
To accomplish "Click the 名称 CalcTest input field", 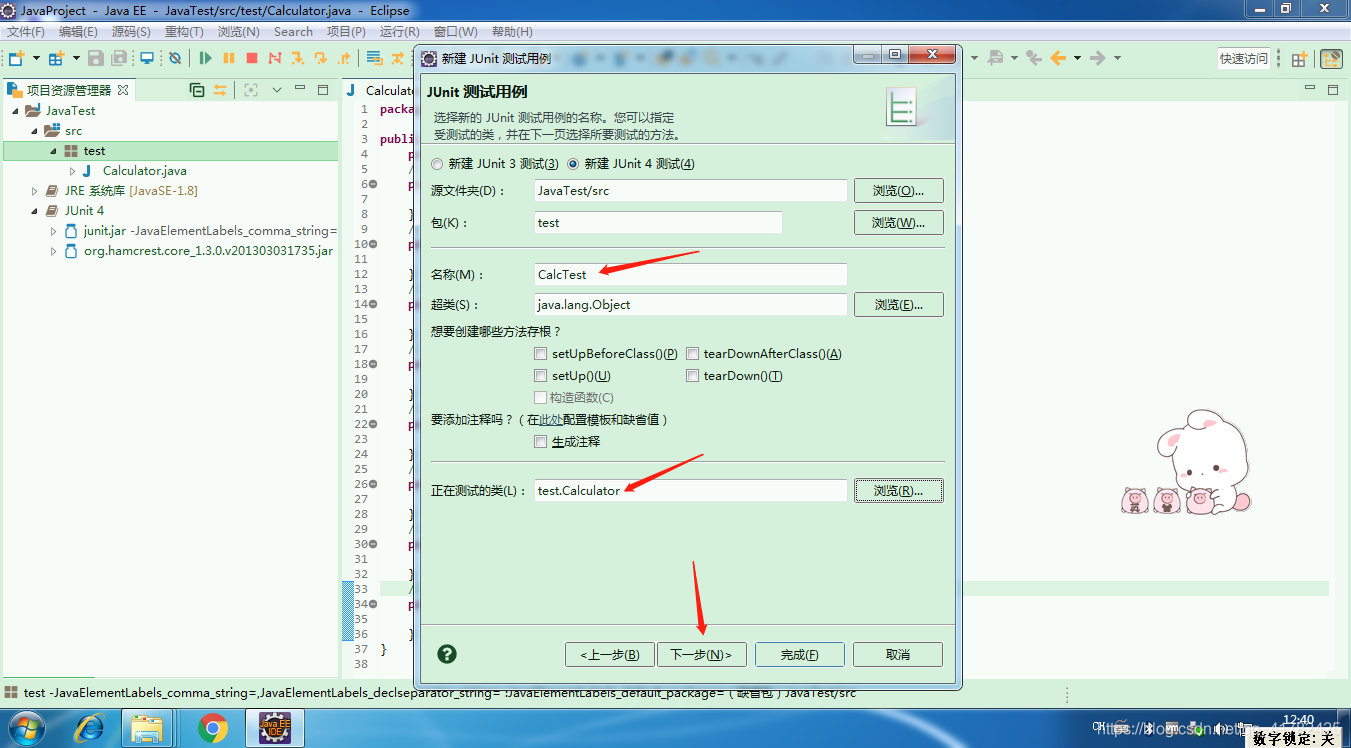I will tap(690, 275).
